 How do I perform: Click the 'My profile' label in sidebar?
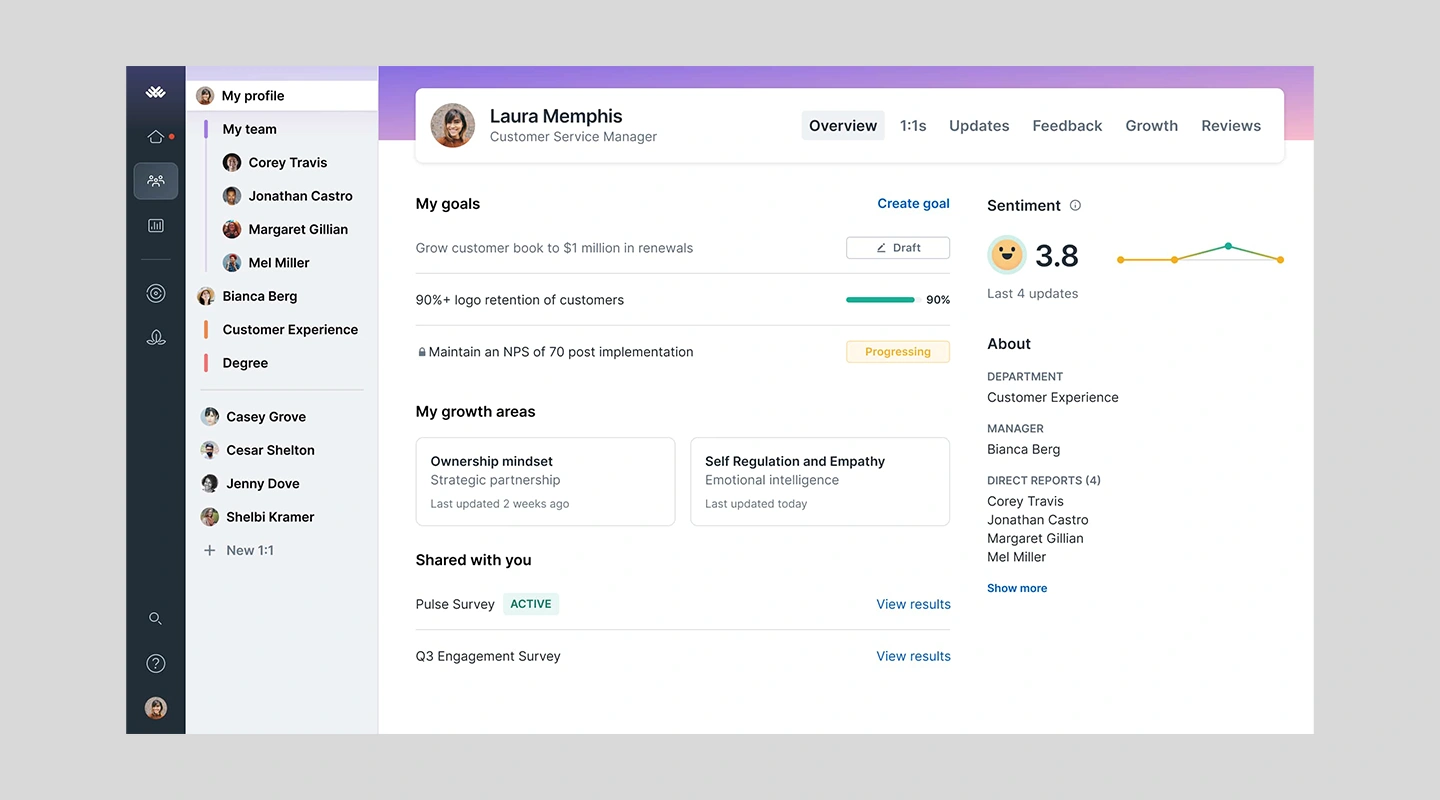[253, 96]
